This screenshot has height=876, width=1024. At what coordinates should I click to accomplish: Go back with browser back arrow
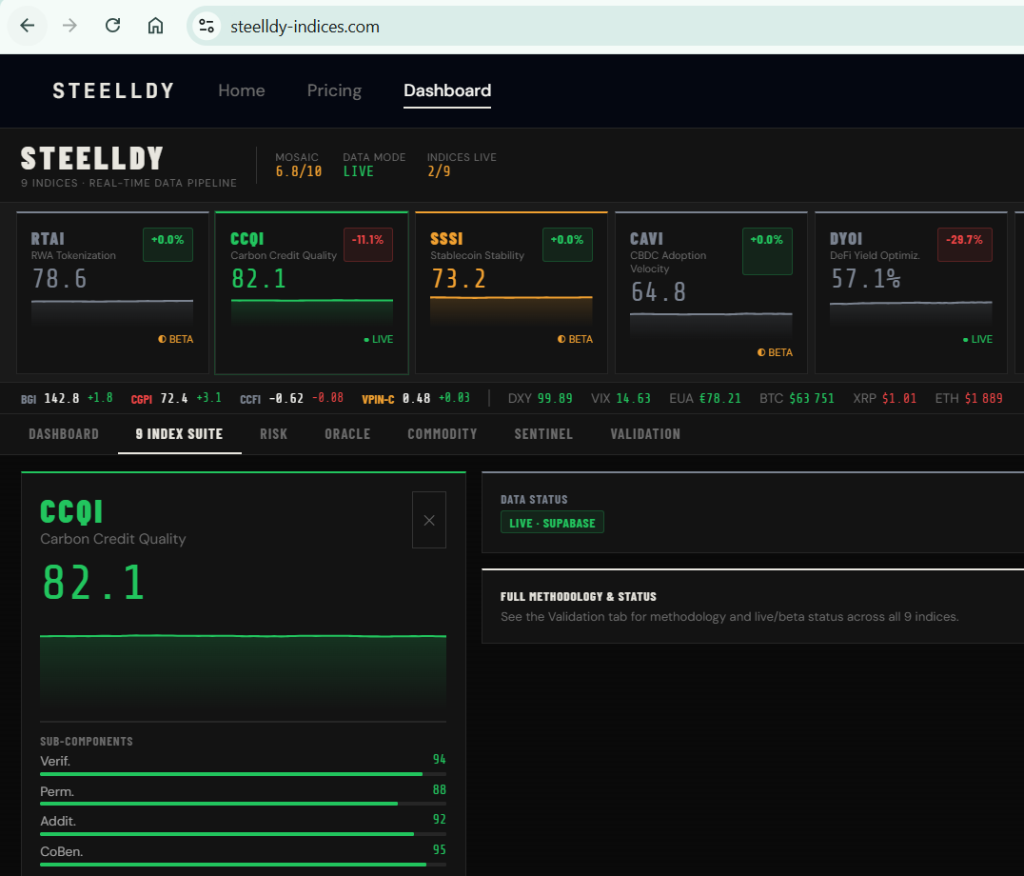(x=27, y=25)
